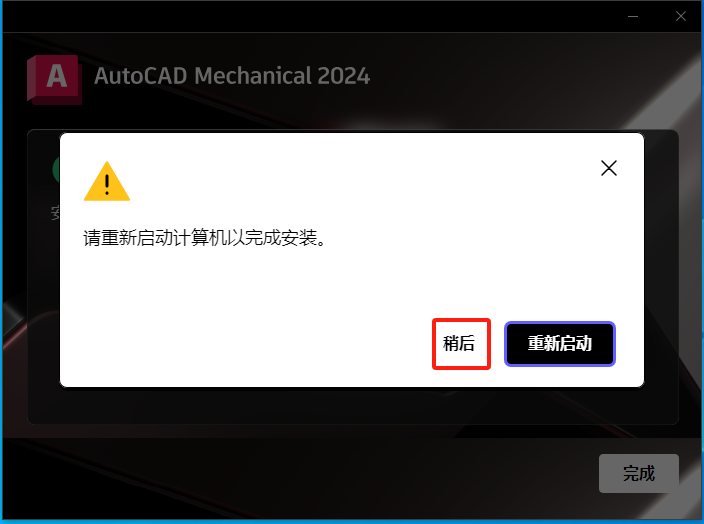The image size is (704, 524).
Task: Click the 安装 word in the restart message
Action: pyautogui.click(x=299, y=238)
